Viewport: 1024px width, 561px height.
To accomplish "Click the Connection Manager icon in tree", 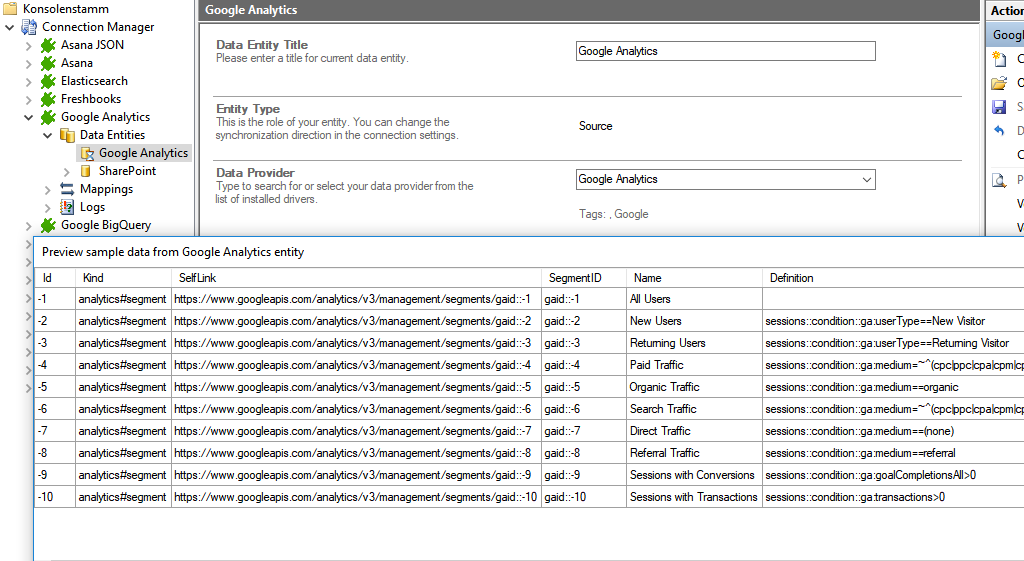I will (x=29, y=27).
